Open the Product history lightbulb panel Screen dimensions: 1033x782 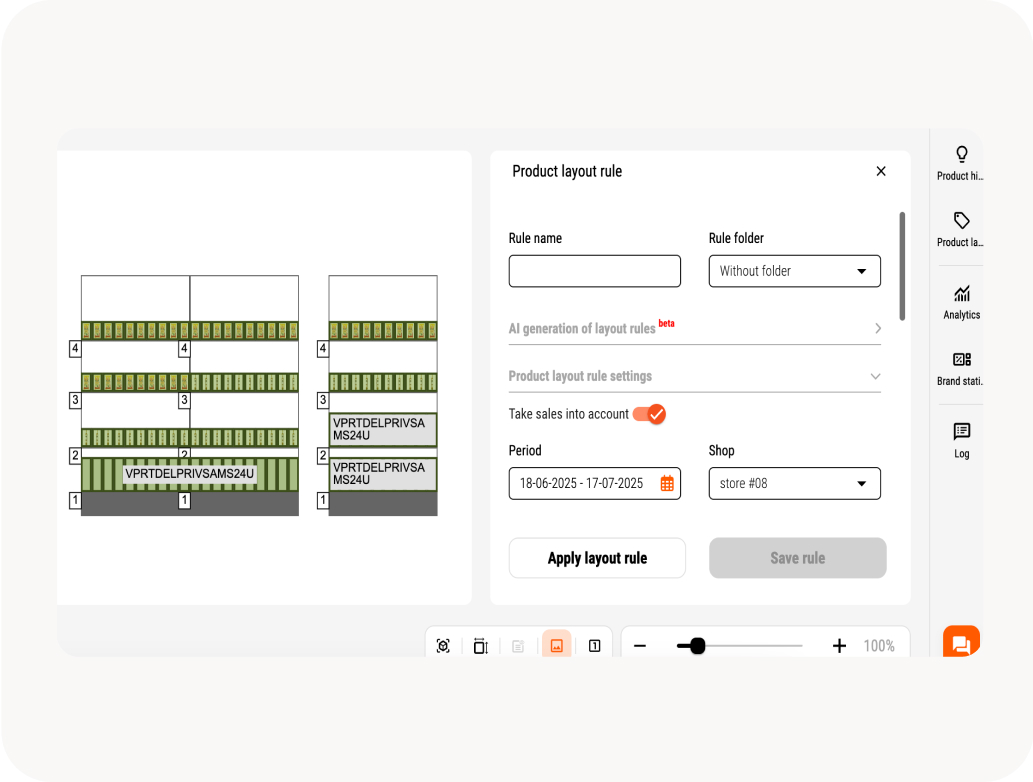point(961,162)
